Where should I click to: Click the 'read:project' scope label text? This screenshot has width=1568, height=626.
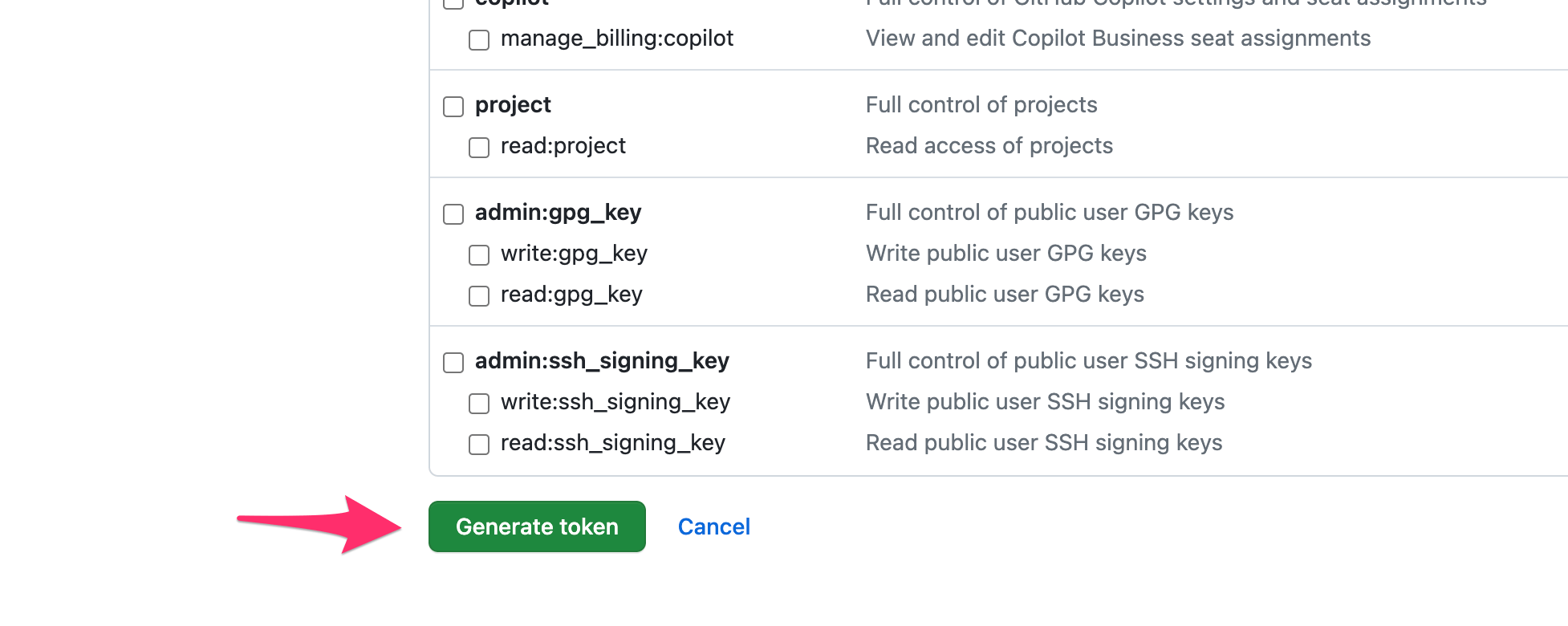pos(563,146)
